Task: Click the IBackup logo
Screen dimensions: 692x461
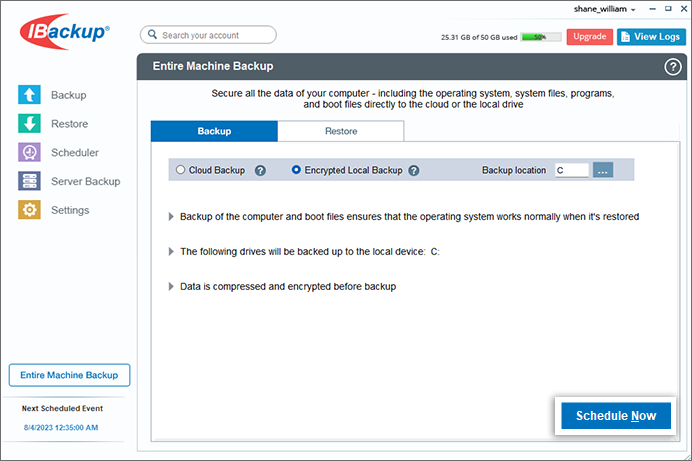Action: [64, 32]
